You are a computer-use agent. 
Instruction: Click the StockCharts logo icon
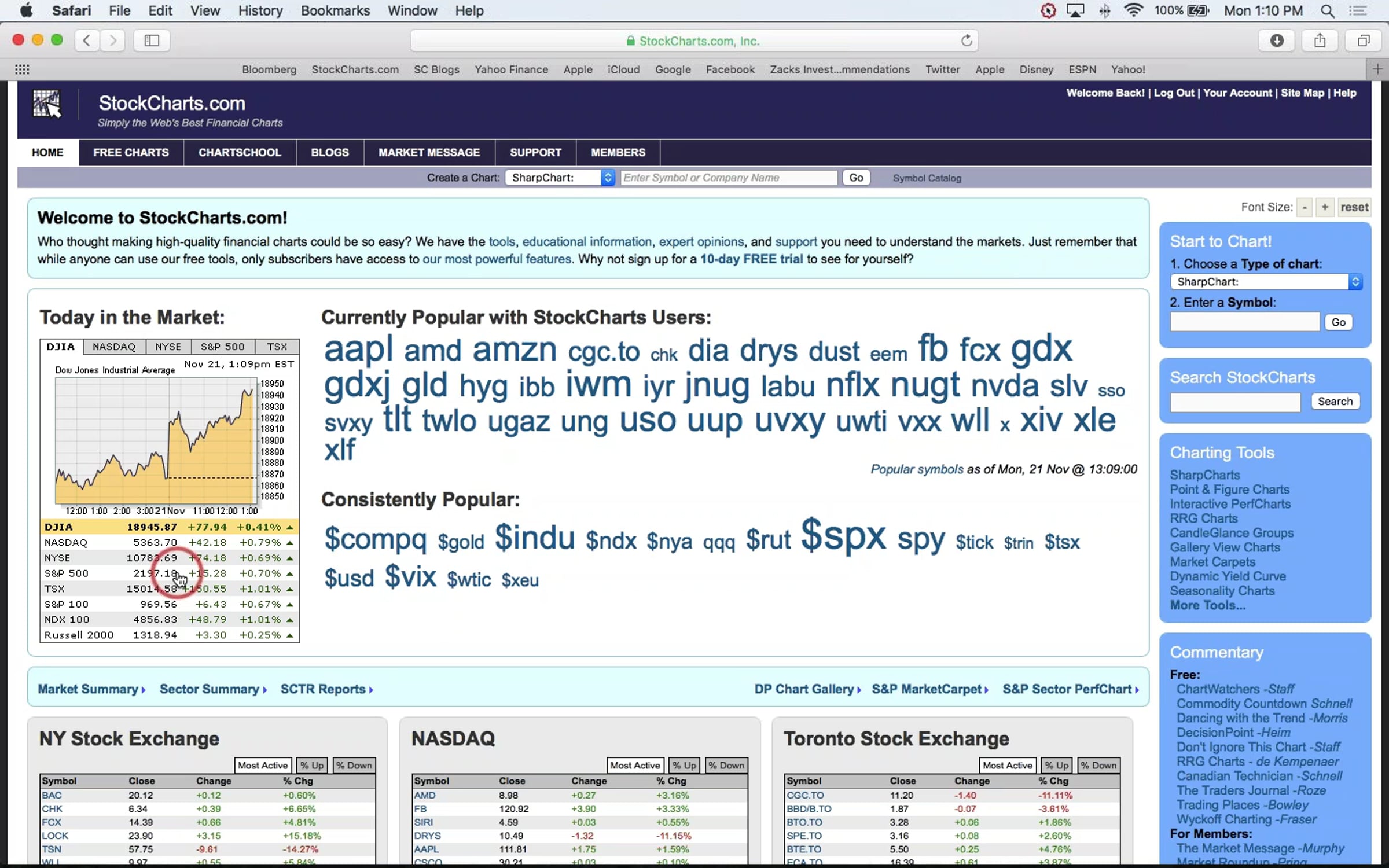[47, 104]
